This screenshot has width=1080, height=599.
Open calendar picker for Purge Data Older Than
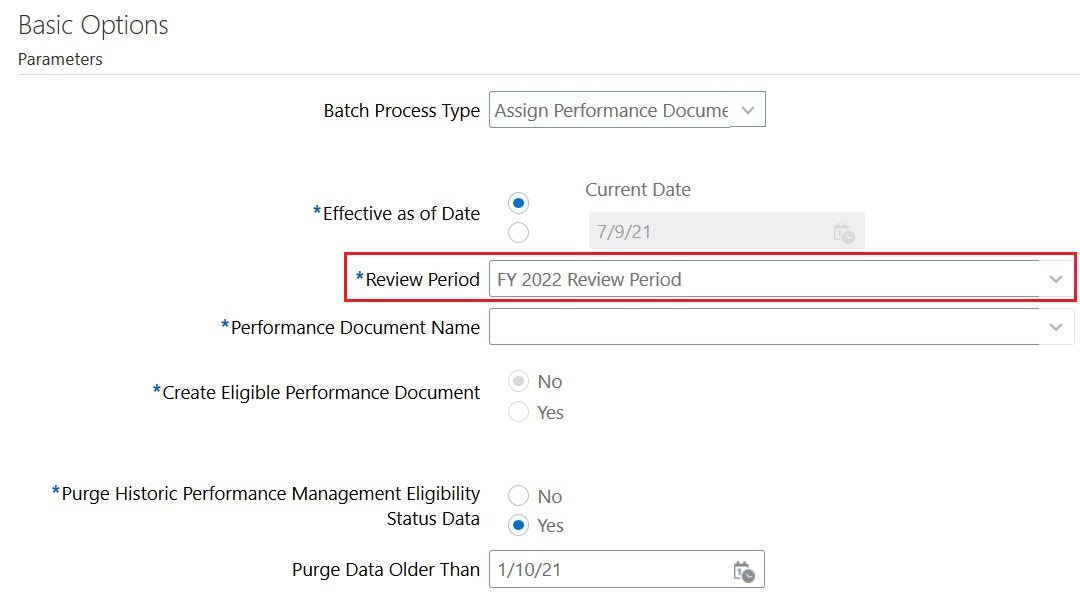pyautogui.click(x=744, y=571)
